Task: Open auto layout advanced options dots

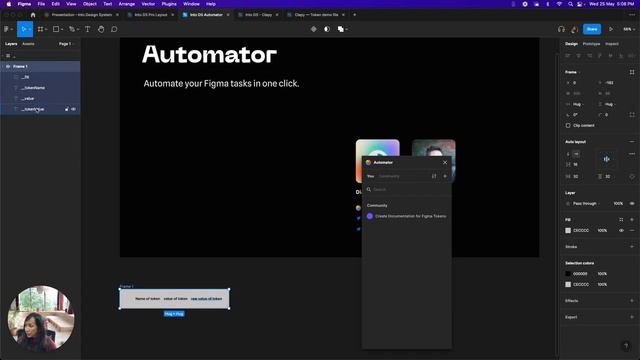Action: pos(632,154)
